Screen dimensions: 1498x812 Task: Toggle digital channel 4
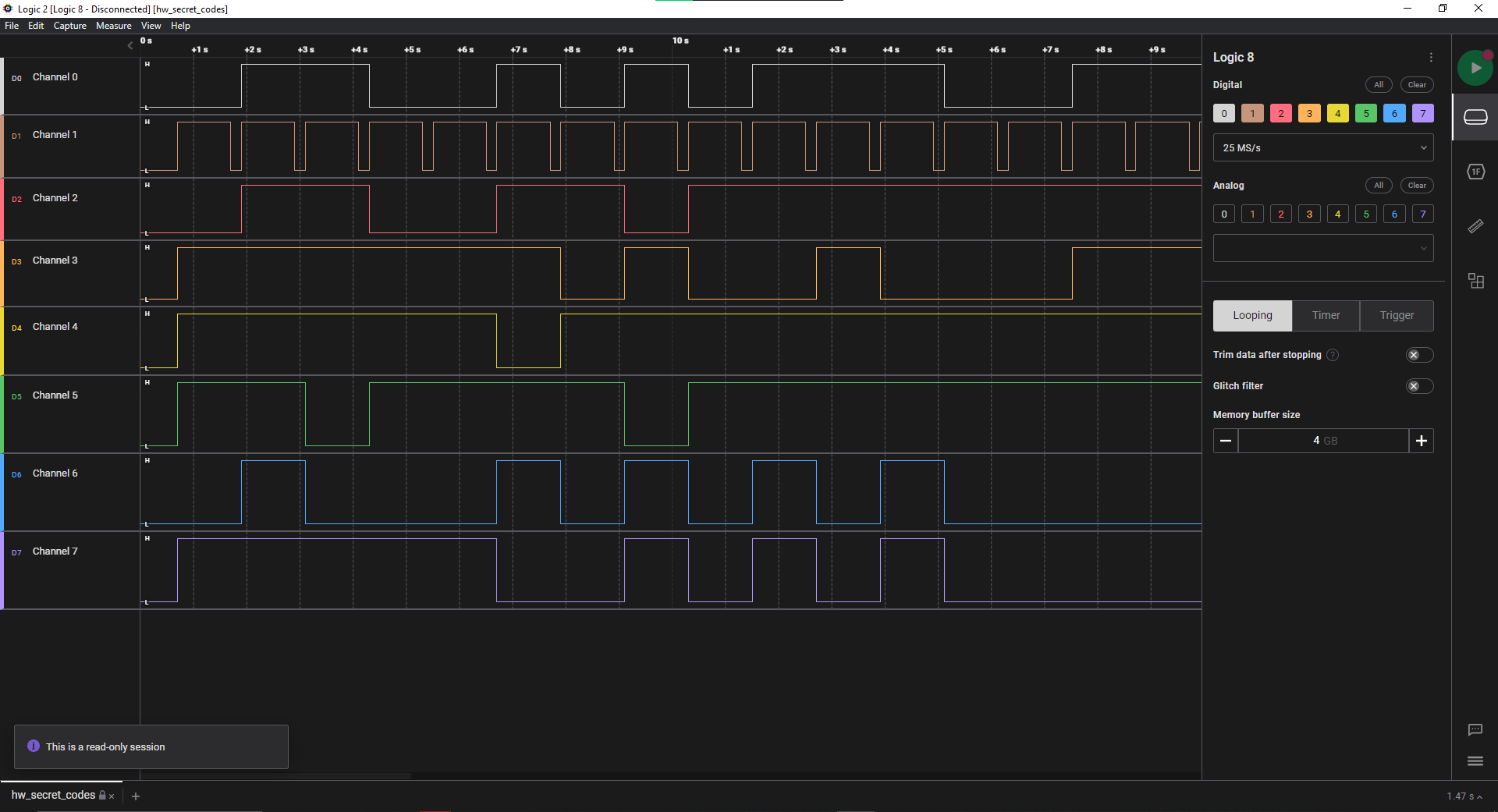pos(1338,114)
